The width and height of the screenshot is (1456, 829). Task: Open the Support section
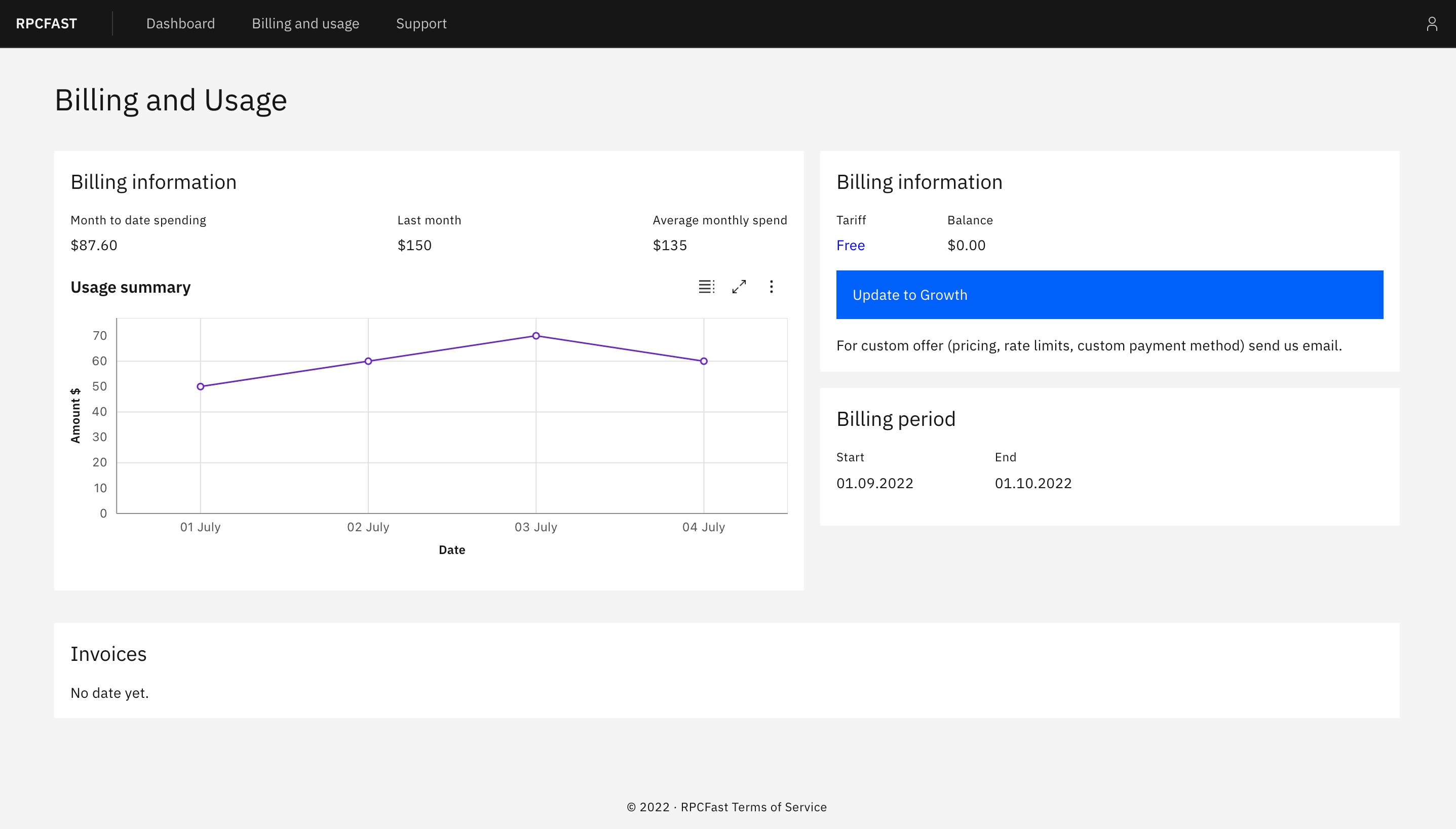[422, 23]
